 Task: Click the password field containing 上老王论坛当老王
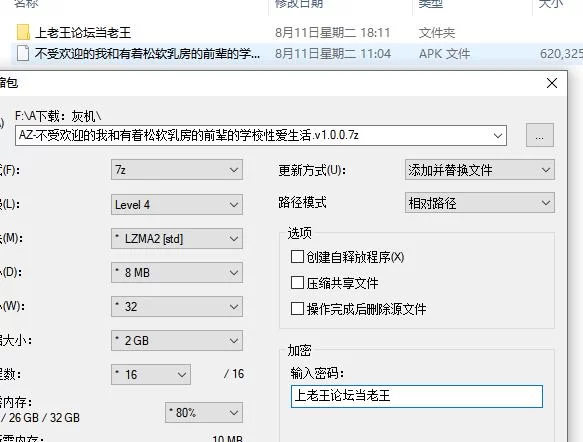[x=417, y=396]
